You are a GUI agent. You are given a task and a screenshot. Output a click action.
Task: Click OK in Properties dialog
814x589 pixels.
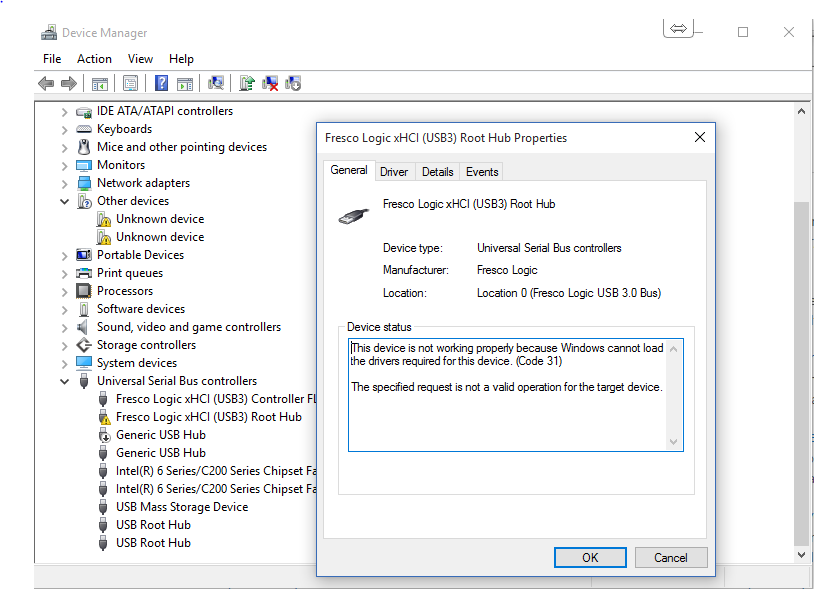[x=590, y=557]
